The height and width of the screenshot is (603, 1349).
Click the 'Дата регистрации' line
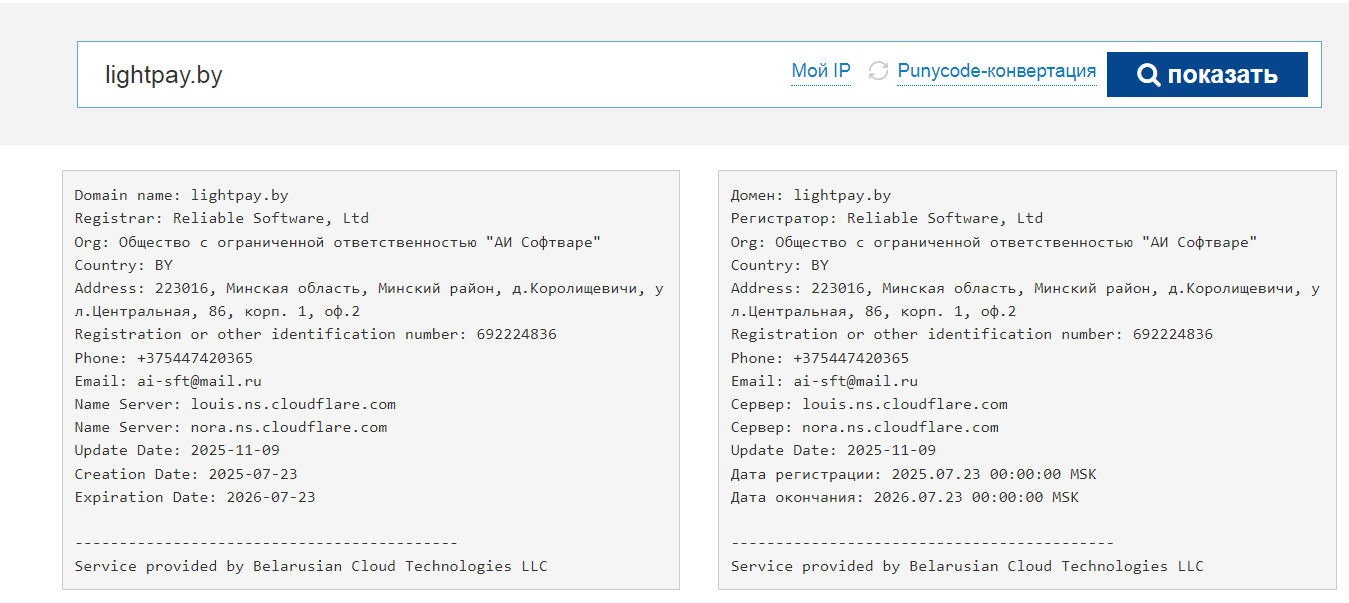pyautogui.click(x=913, y=474)
